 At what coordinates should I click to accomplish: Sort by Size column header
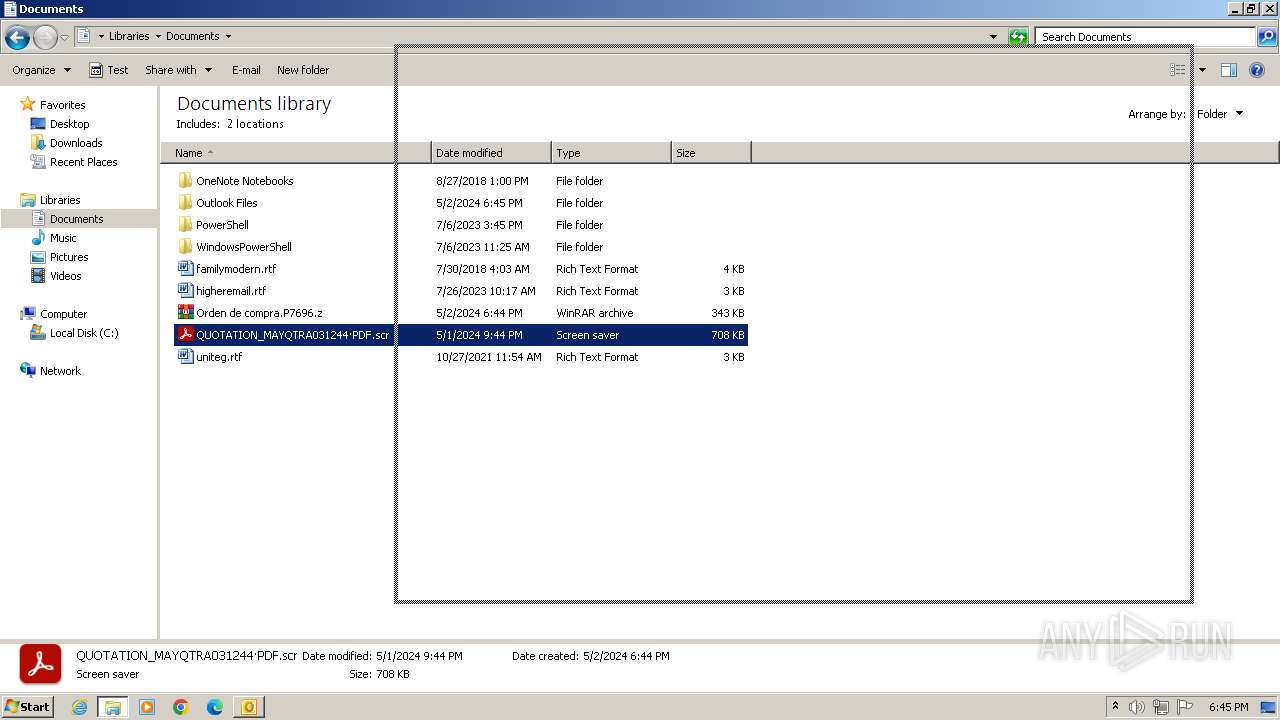point(711,153)
